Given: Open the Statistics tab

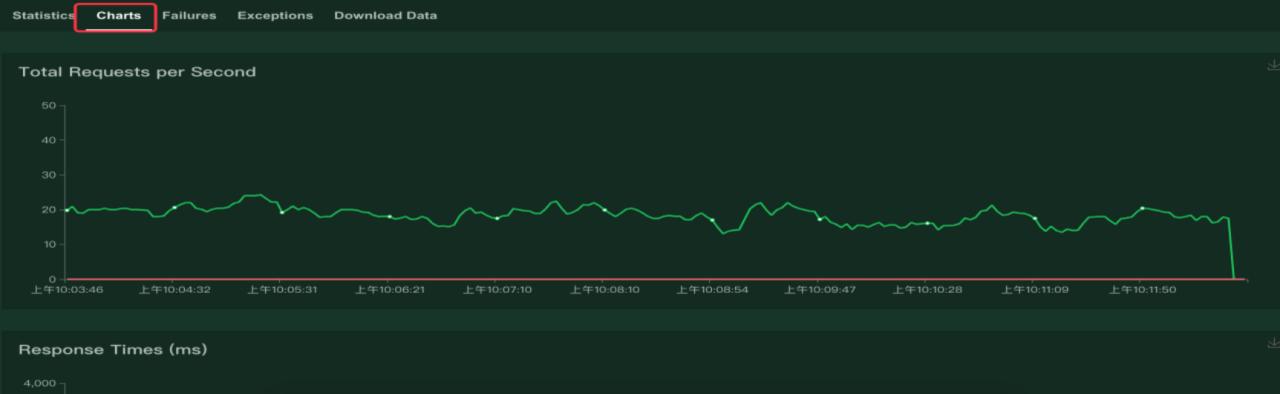Looking at the screenshot, I should [43, 16].
